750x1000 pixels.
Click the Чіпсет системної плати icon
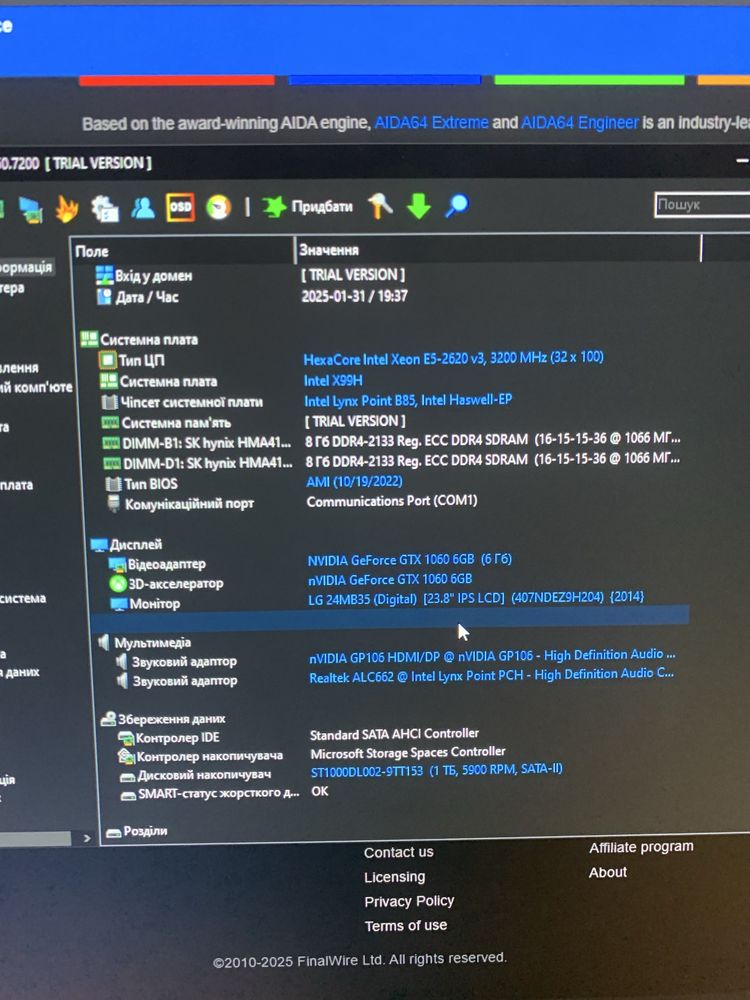click(x=110, y=402)
